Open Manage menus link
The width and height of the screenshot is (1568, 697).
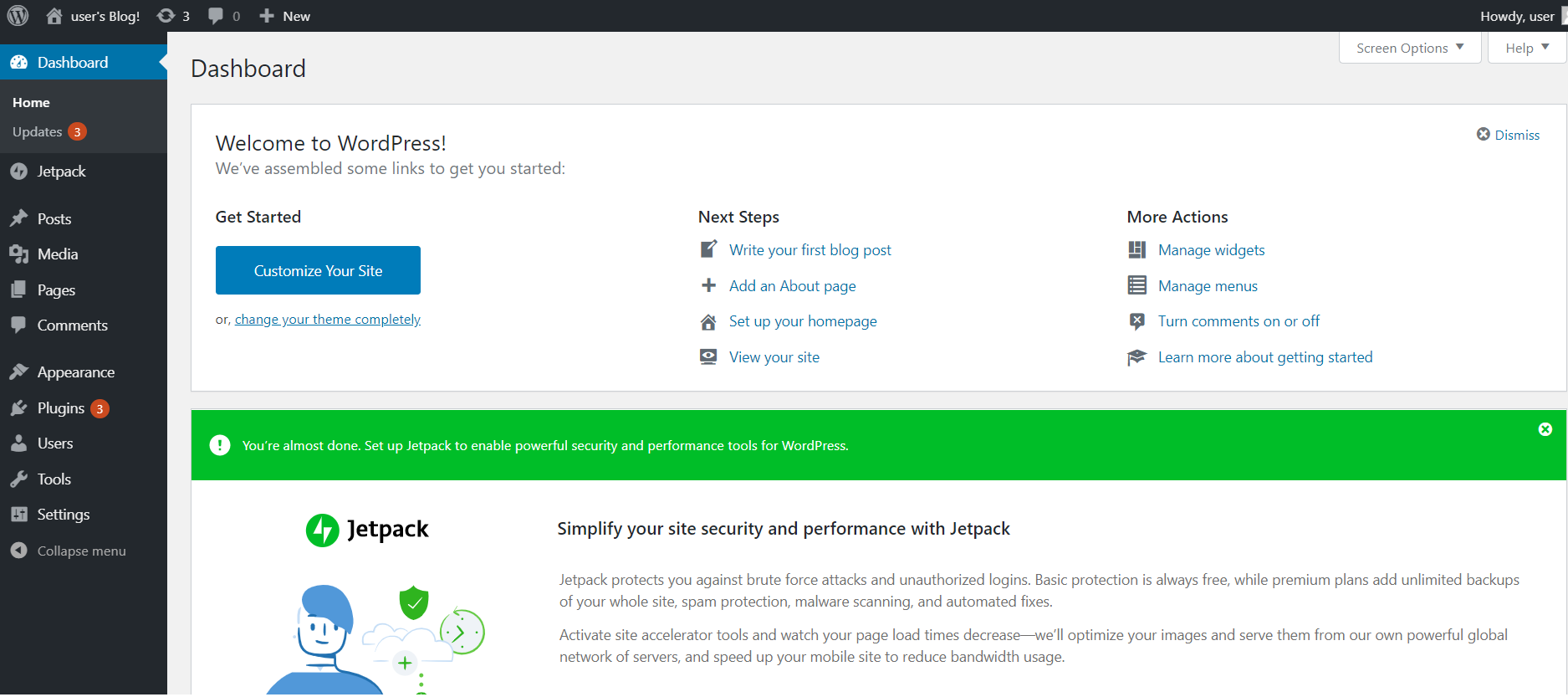tap(1208, 285)
